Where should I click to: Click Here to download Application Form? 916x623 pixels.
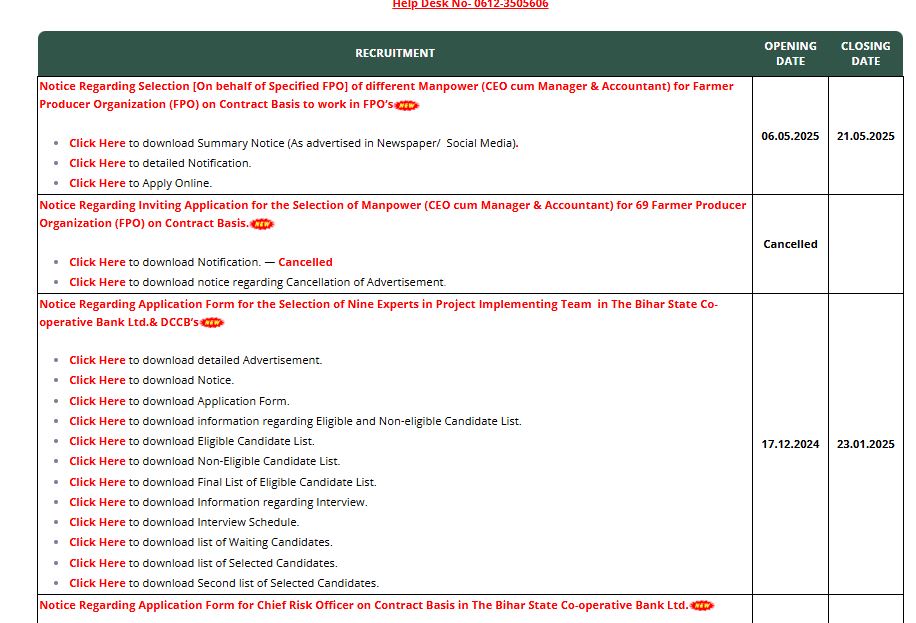[97, 401]
